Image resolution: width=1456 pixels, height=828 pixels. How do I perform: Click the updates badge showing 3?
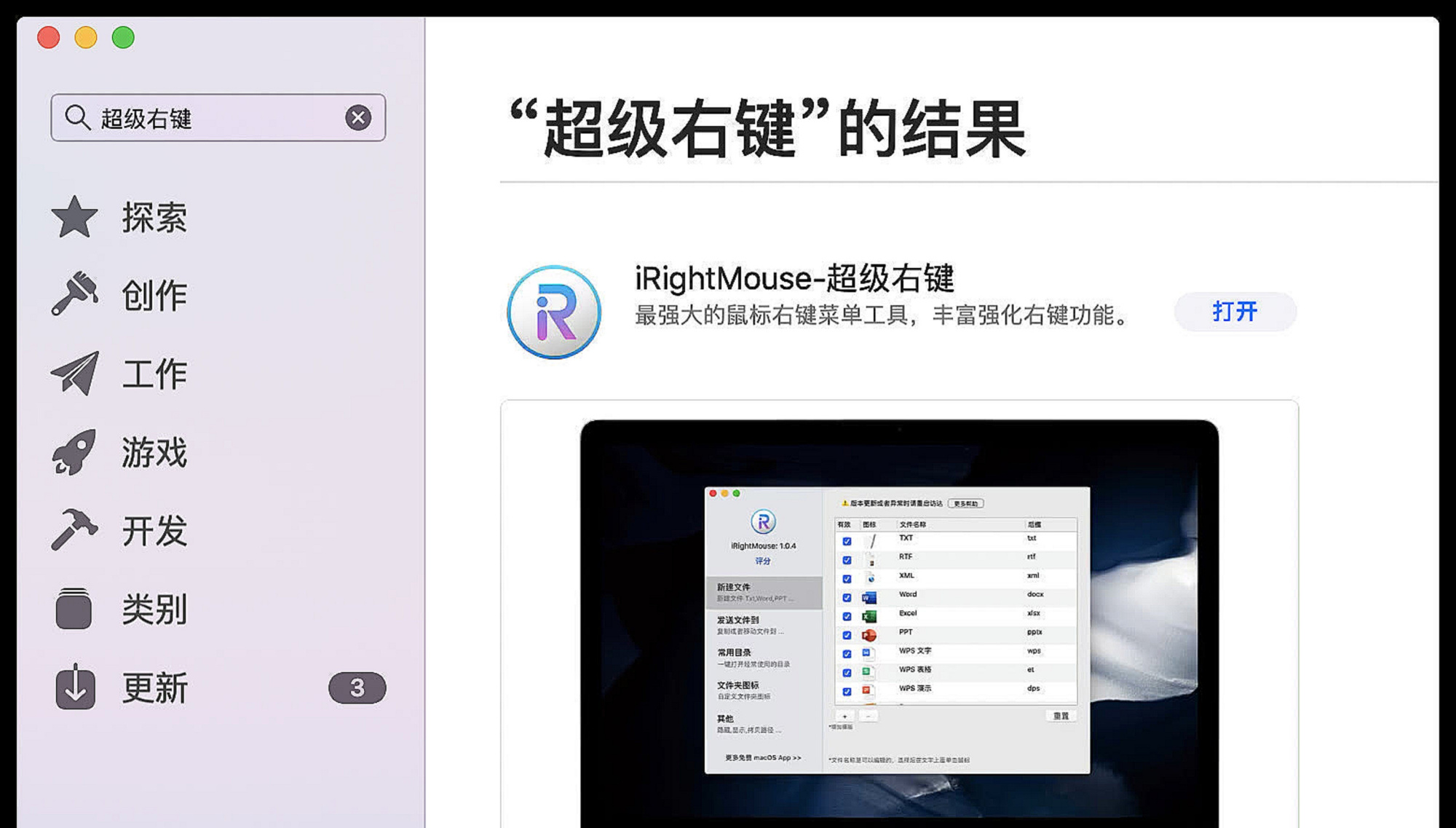click(357, 687)
